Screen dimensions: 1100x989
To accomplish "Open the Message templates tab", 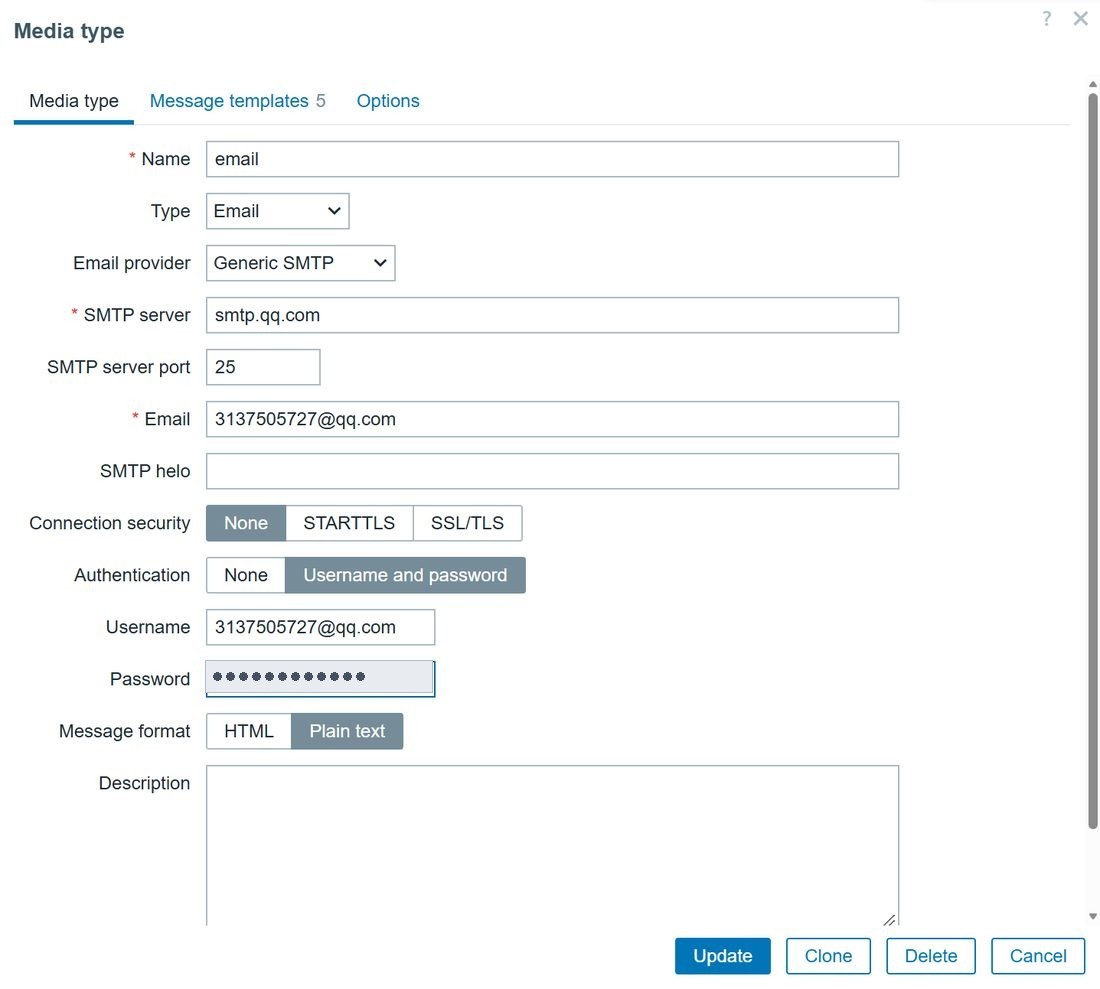I will click(237, 101).
